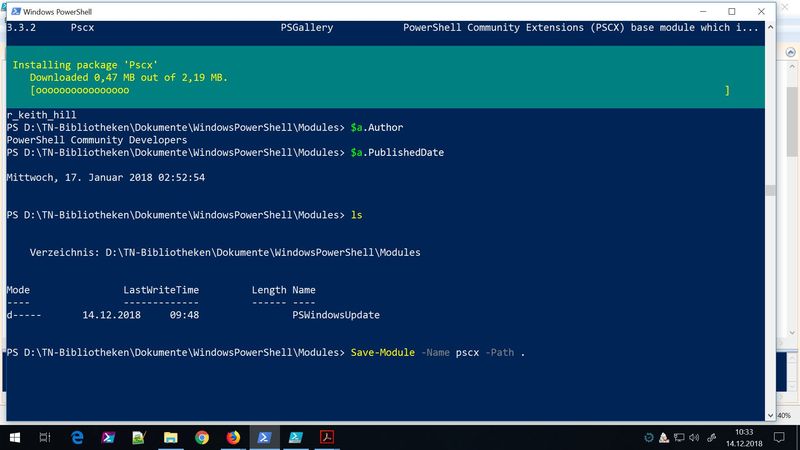Click the 'r_keith_hill' output text

click(41, 115)
